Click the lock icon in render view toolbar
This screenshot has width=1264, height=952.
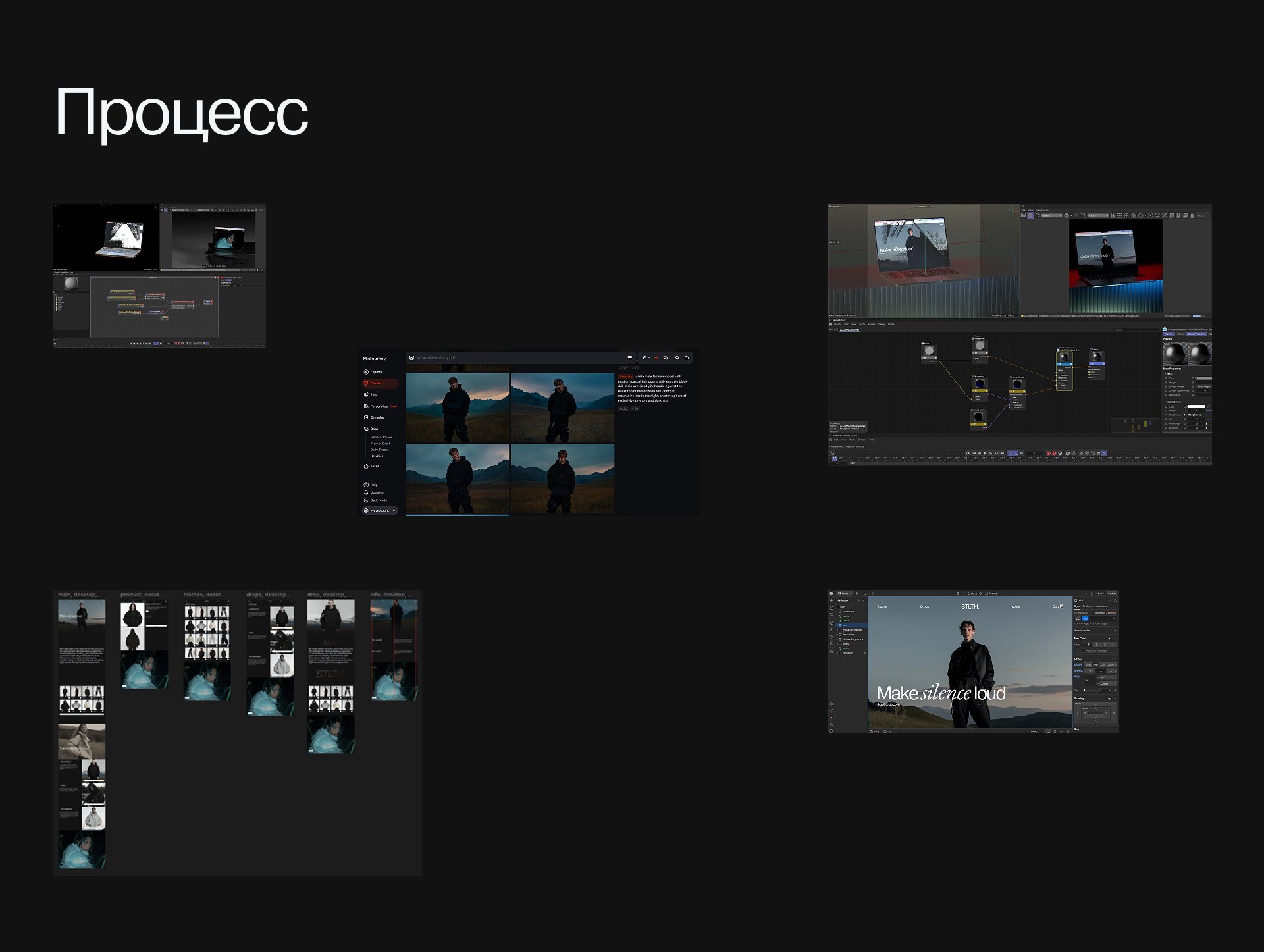coord(1113,215)
